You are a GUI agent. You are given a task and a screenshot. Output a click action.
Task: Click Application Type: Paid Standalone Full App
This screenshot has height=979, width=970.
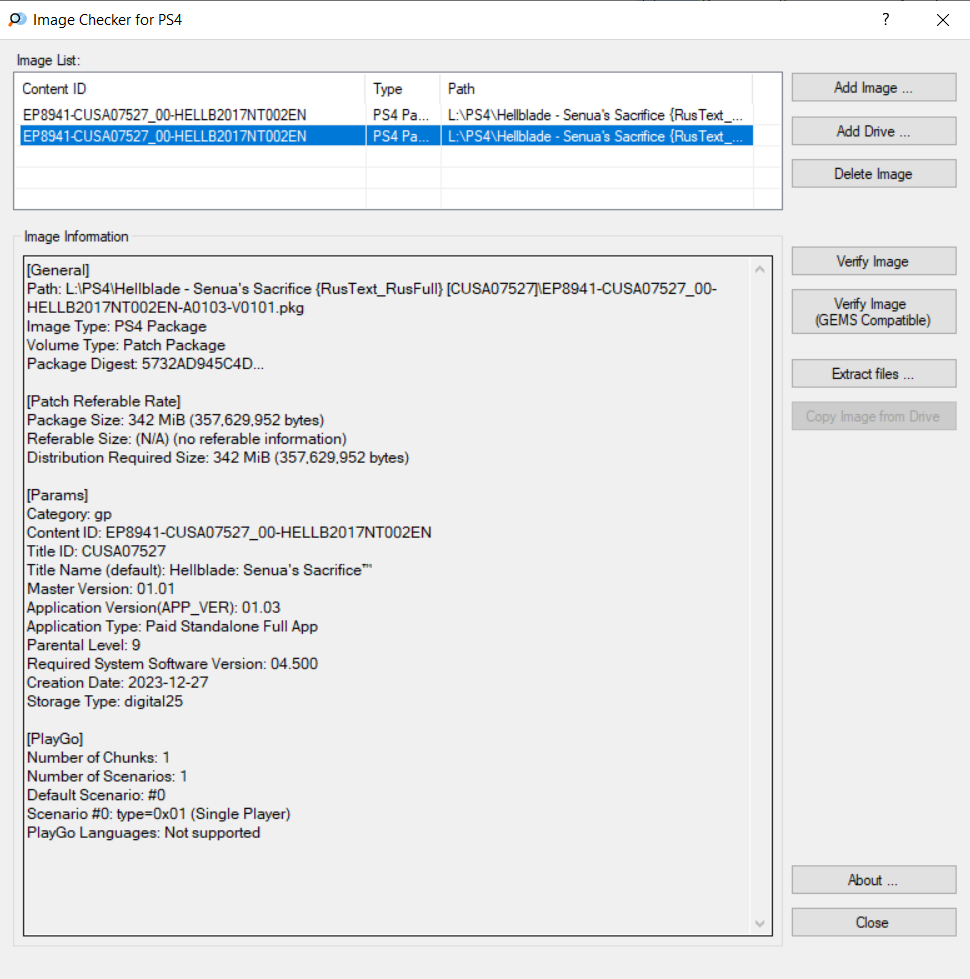click(172, 626)
